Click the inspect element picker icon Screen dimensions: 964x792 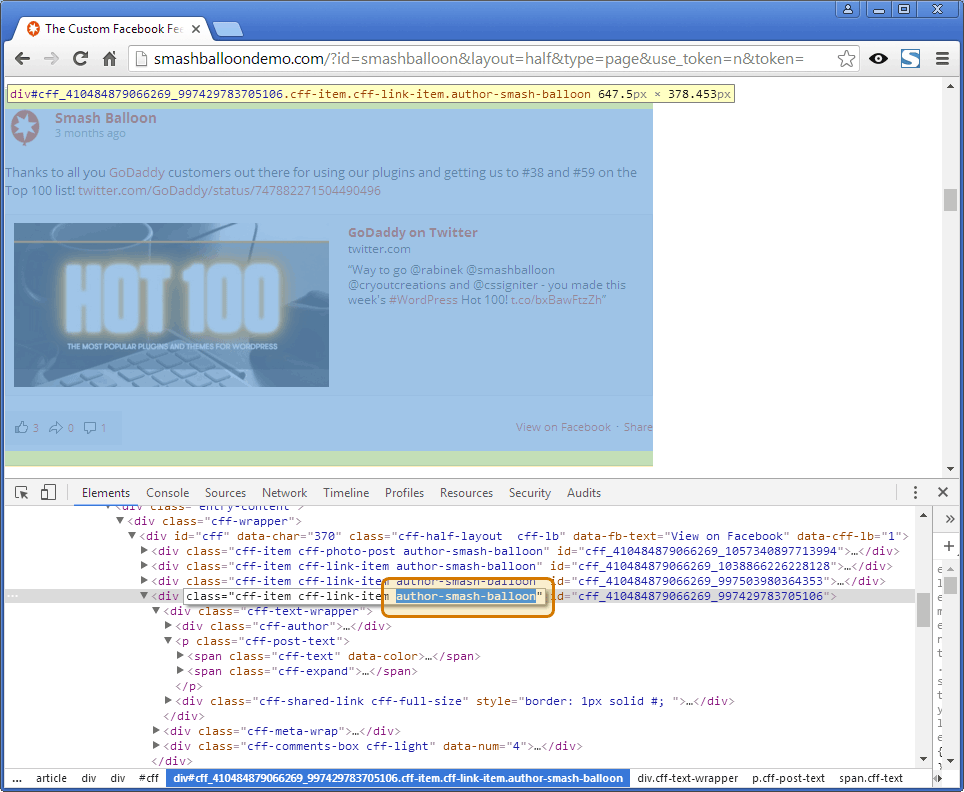(22, 492)
